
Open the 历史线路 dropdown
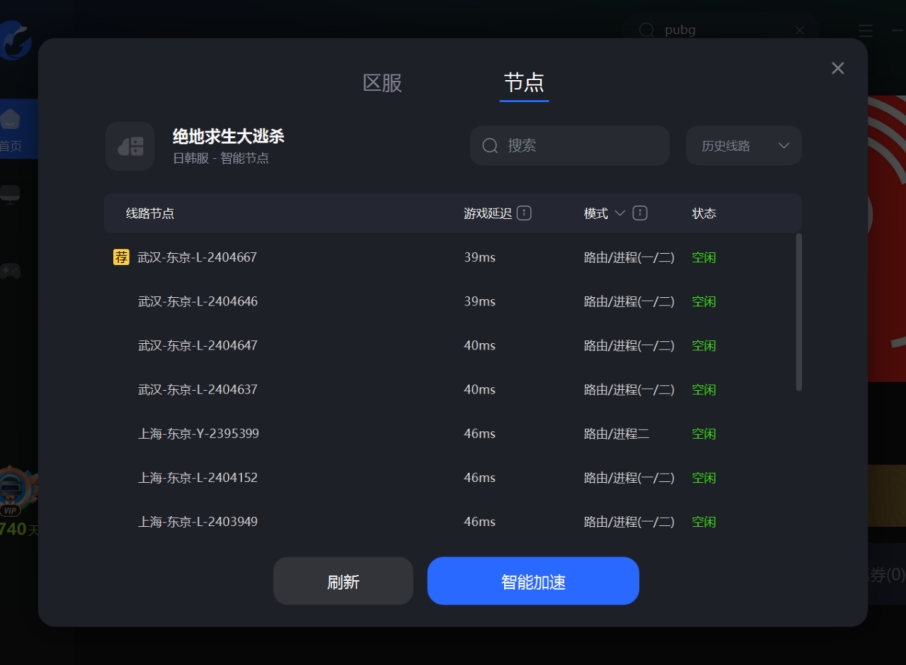pyautogui.click(x=743, y=145)
